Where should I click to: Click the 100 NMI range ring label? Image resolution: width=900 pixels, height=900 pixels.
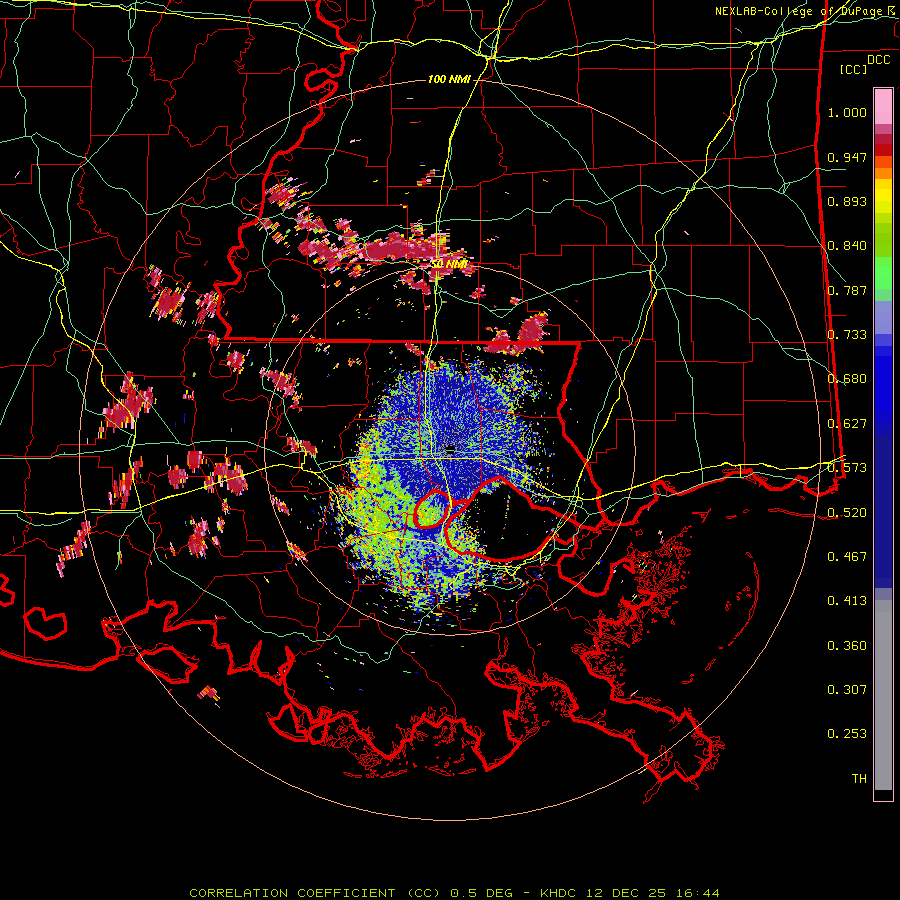coord(449,79)
